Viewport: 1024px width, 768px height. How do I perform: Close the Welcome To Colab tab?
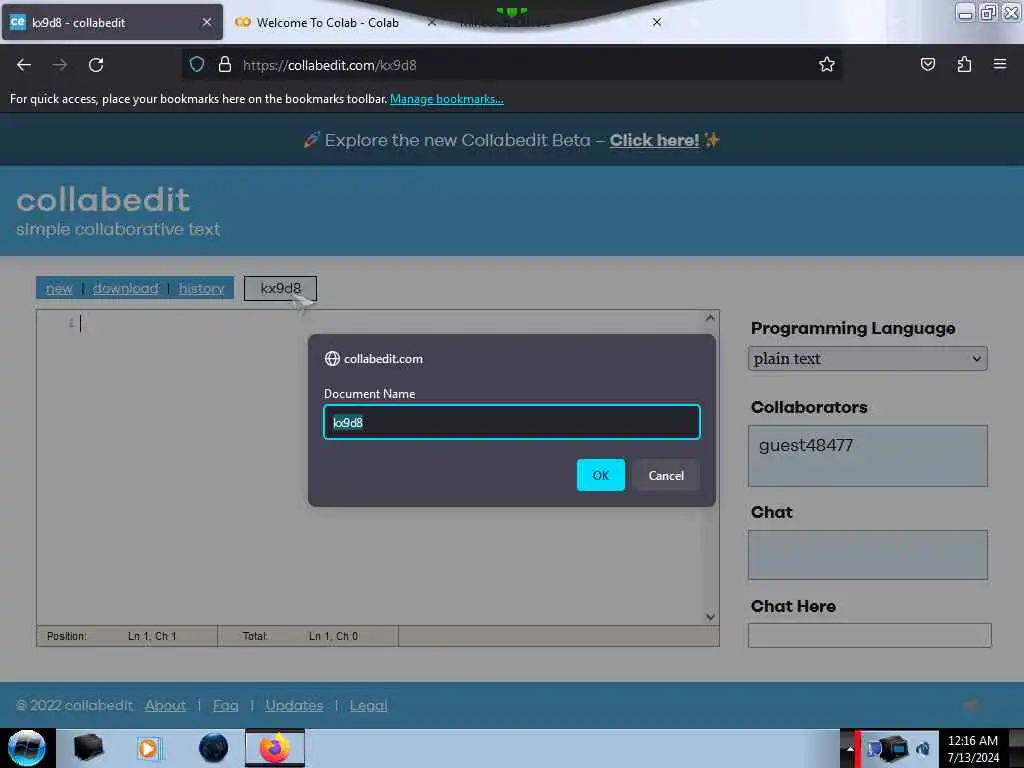point(432,22)
